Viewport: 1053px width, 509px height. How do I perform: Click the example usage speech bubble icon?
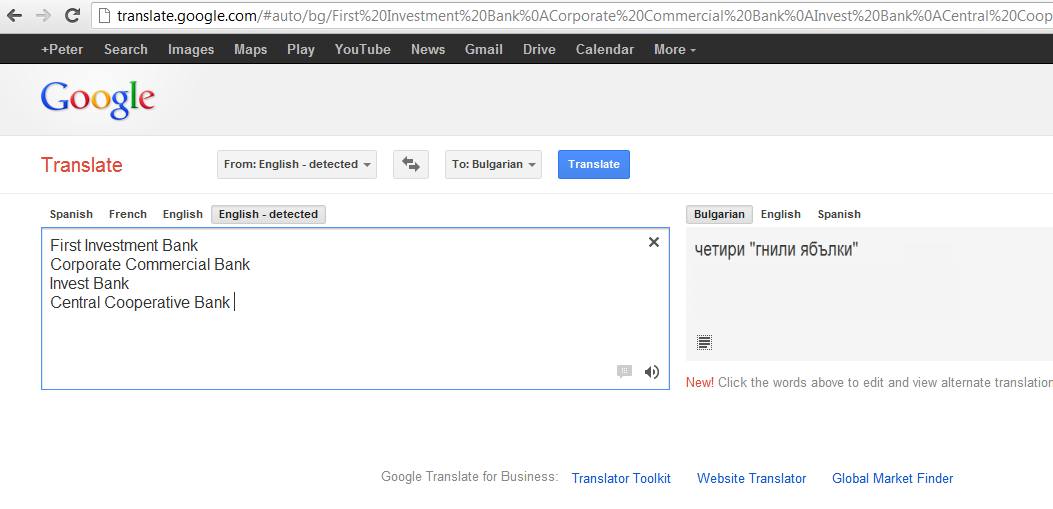624,372
